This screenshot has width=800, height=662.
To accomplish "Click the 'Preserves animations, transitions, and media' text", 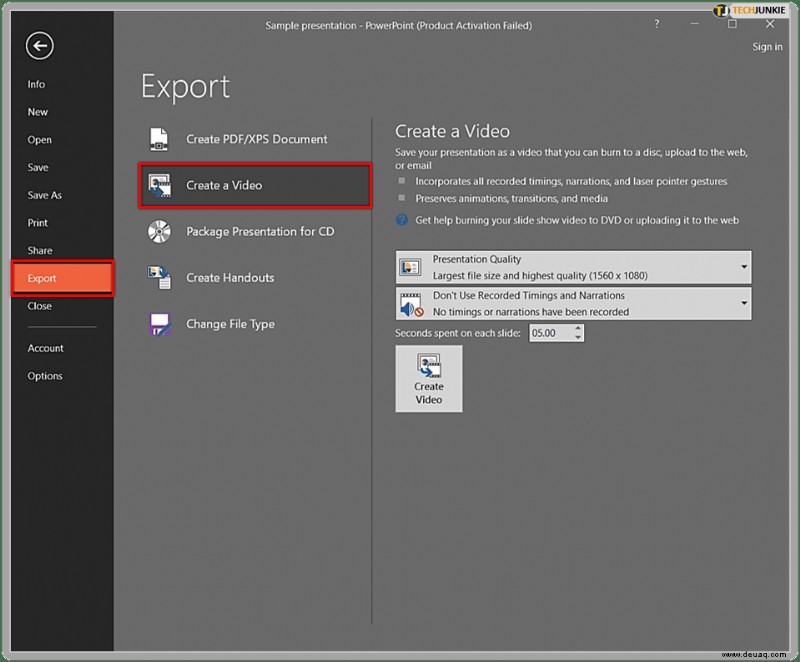I will (511, 198).
